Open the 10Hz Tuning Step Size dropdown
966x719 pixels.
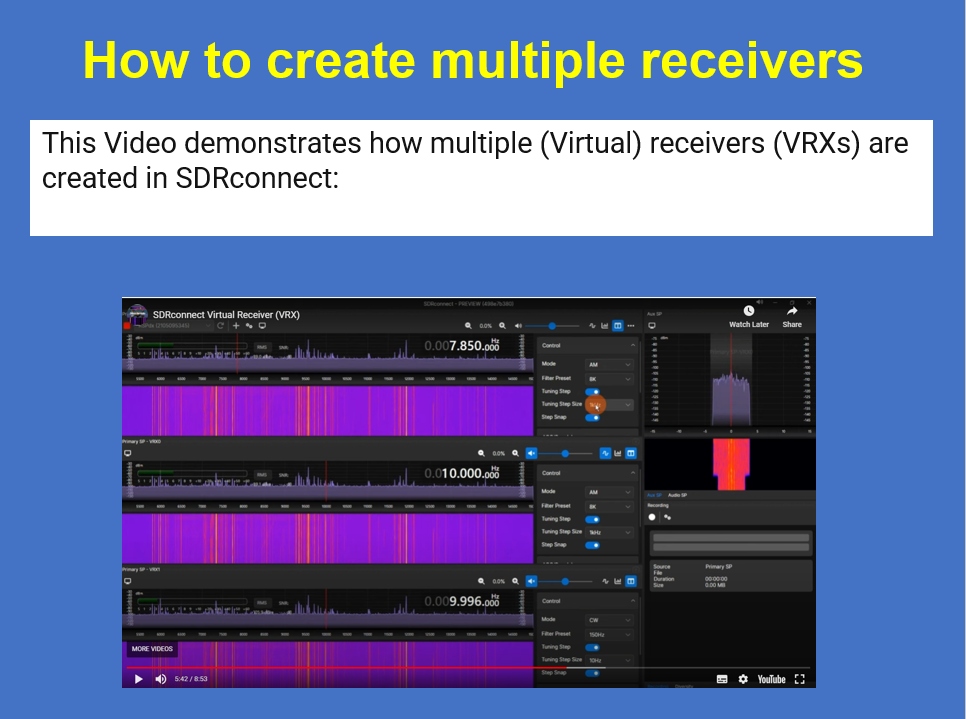click(609, 660)
